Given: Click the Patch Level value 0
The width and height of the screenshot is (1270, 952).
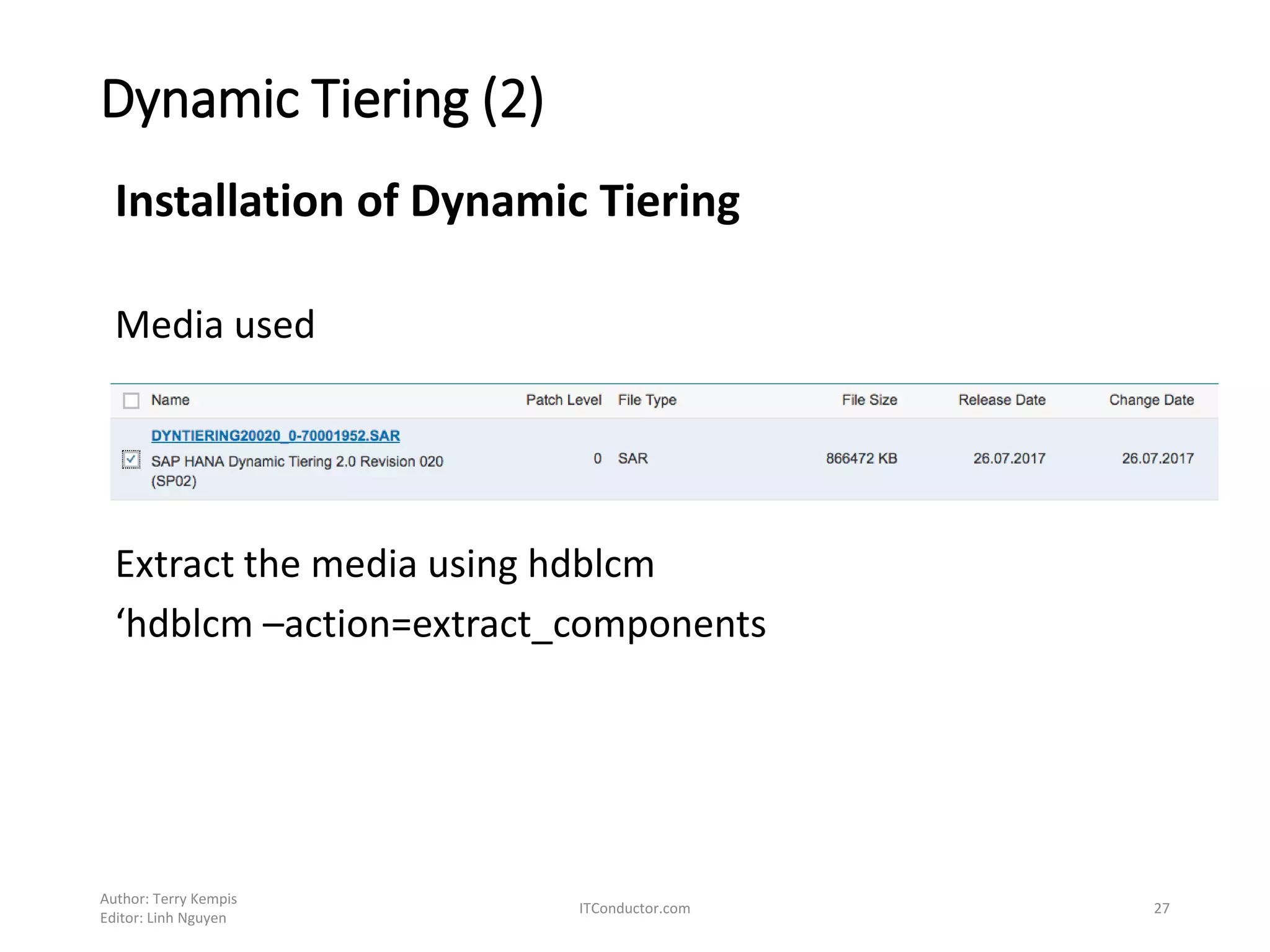Looking at the screenshot, I should point(597,459).
